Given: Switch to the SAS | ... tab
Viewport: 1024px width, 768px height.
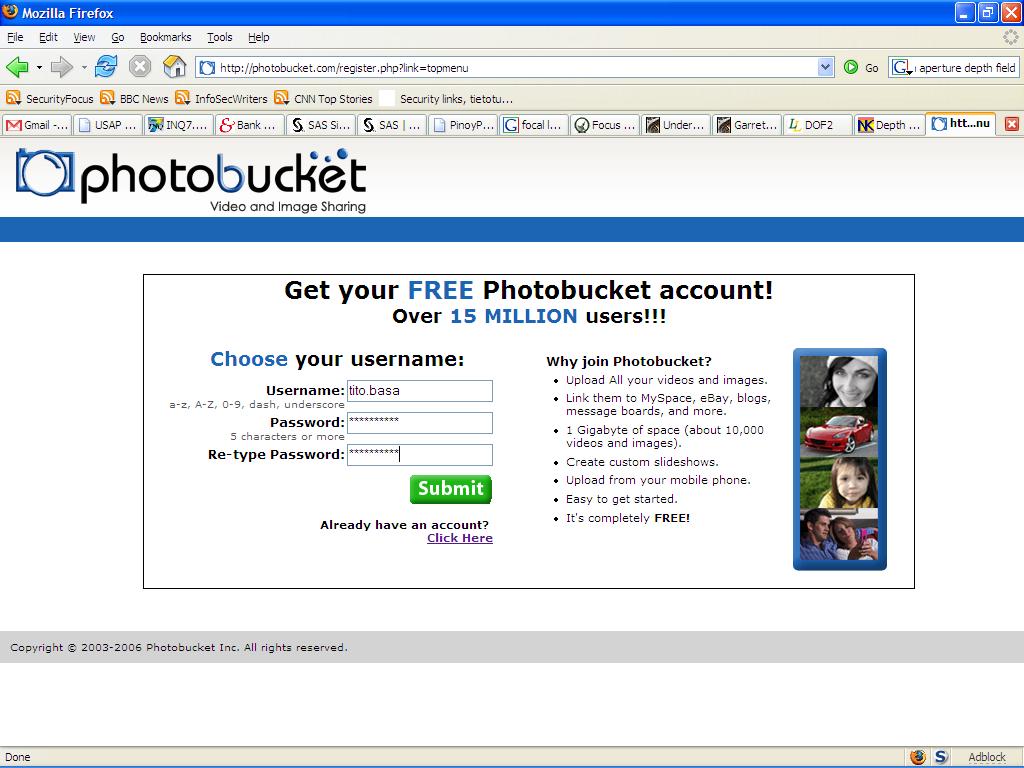Looking at the screenshot, I should pyautogui.click(x=392, y=125).
